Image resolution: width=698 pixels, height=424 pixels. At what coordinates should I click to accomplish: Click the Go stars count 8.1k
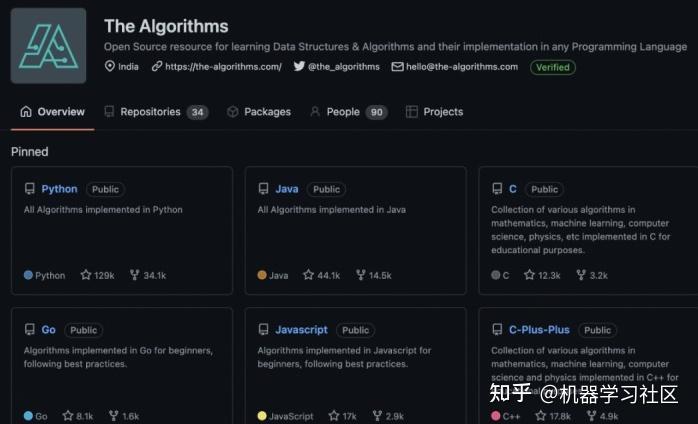(78, 416)
